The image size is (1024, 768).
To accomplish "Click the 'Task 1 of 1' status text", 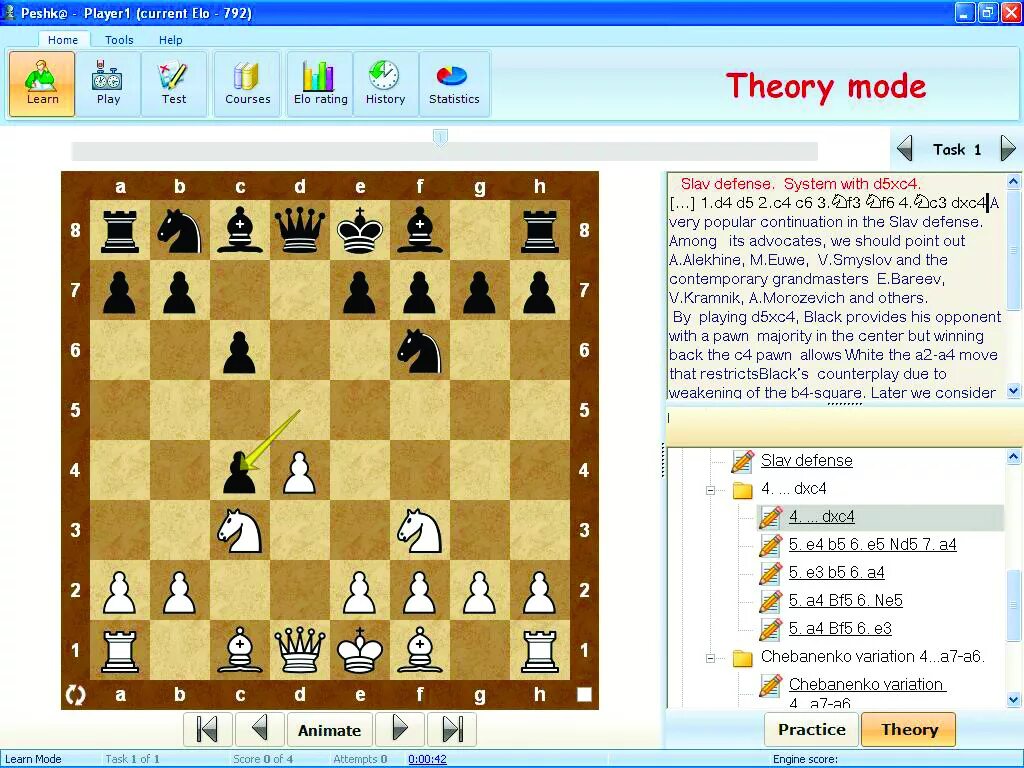I will (132, 759).
